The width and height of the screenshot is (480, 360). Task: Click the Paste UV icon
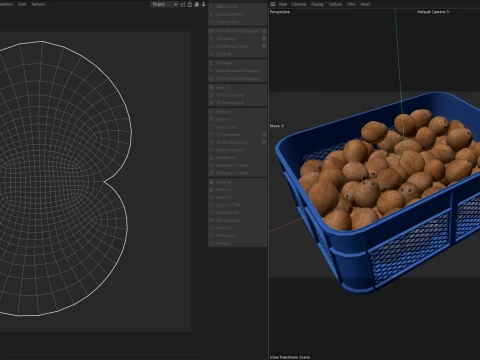pyautogui.click(x=211, y=190)
